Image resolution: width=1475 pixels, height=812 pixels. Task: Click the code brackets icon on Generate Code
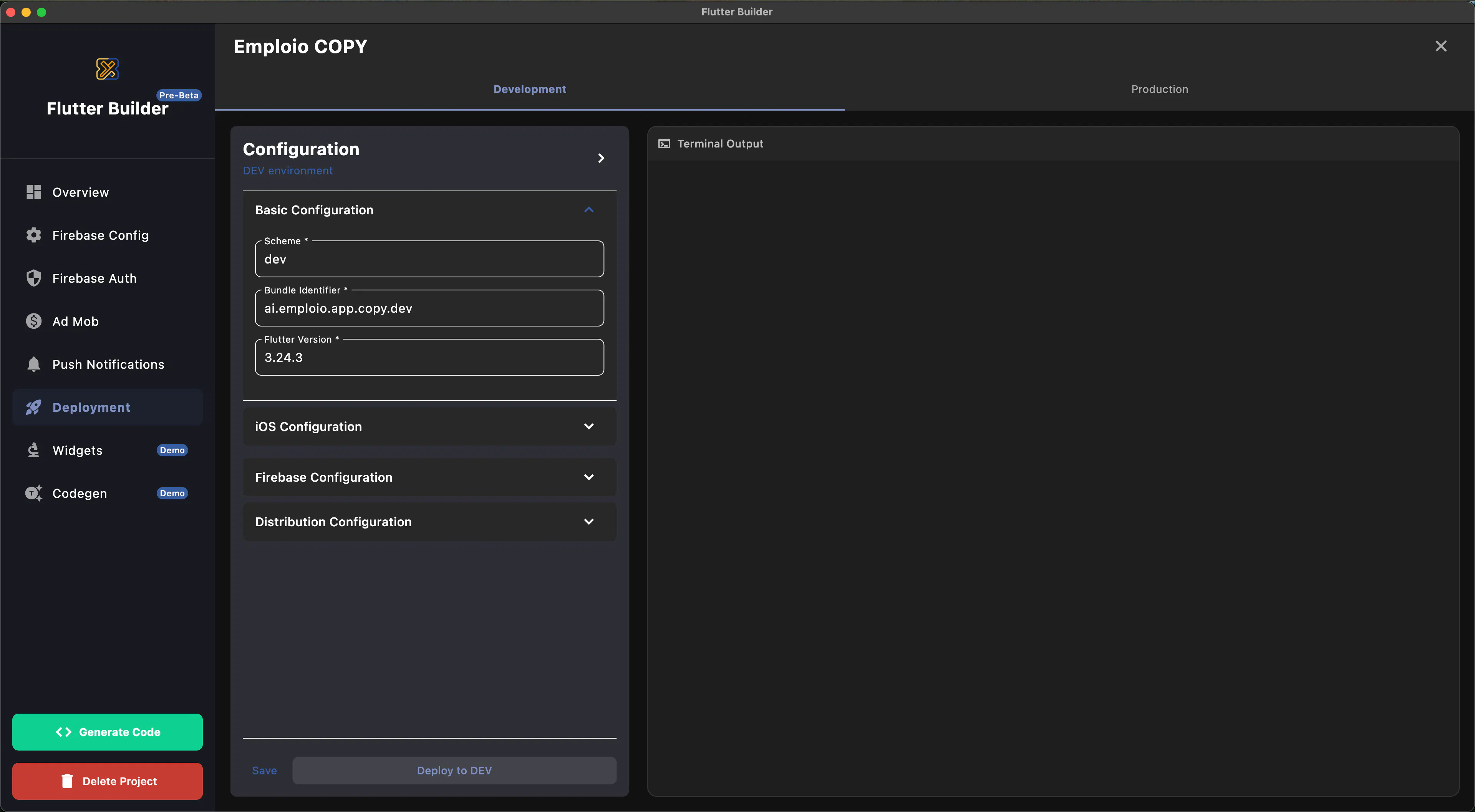(x=63, y=732)
